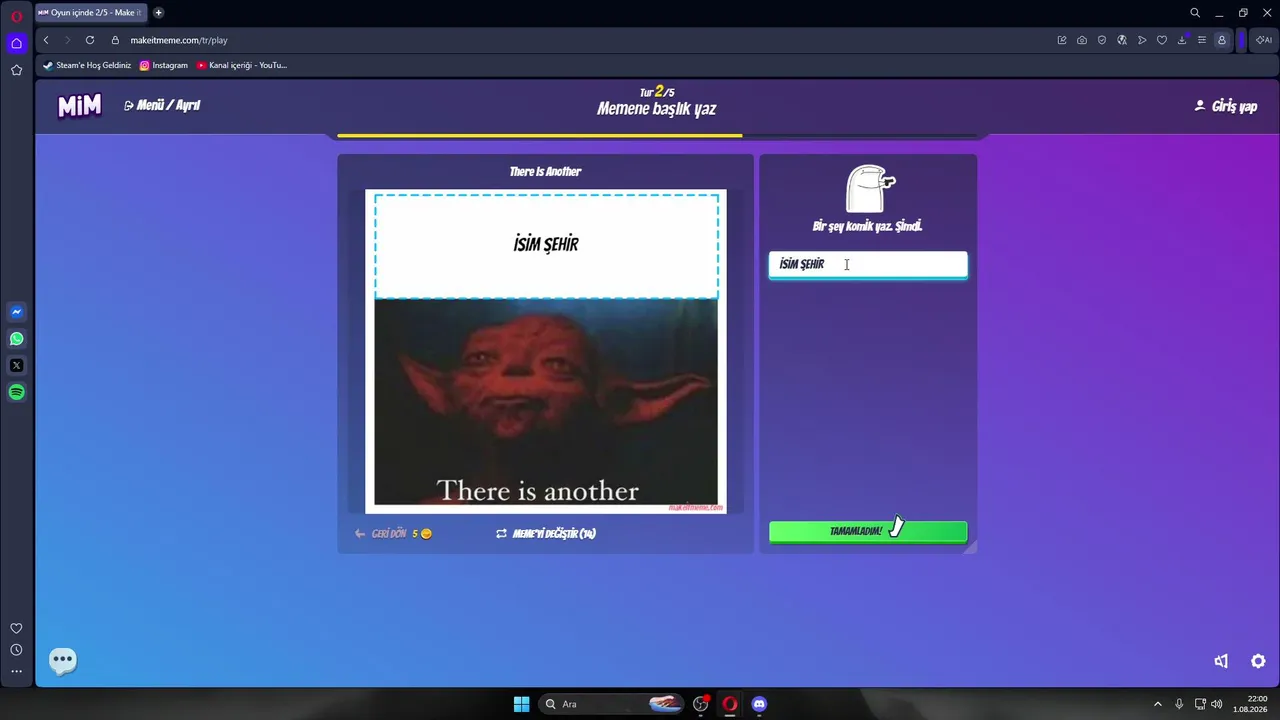The width and height of the screenshot is (1280, 720).
Task: Click MEME'Yİ DEĞİŞTİR to change meme
Action: (546, 534)
